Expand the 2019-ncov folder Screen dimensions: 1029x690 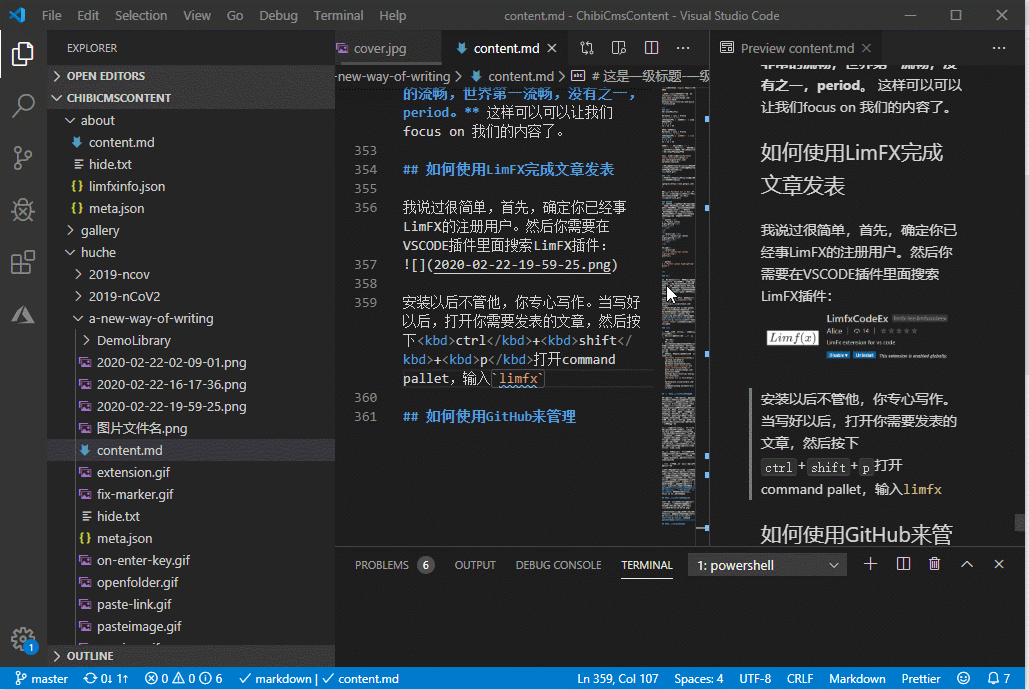(191, 274)
